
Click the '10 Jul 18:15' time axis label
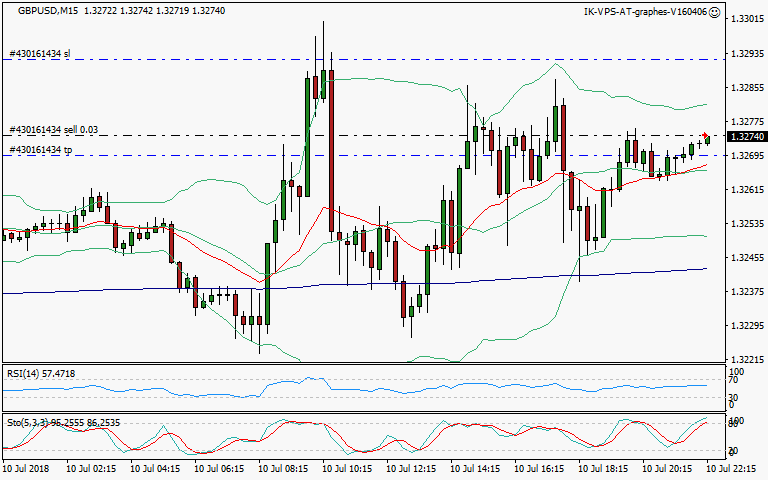603,469
